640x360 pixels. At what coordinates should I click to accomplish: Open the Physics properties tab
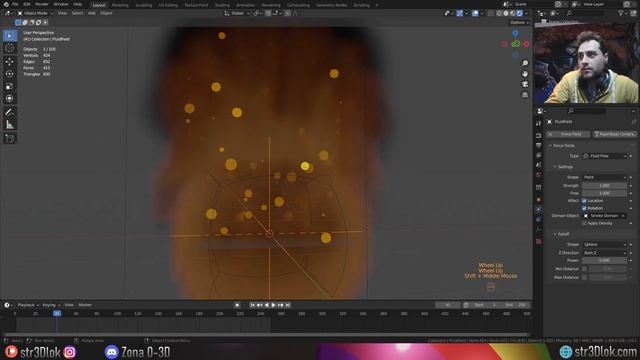coord(539,209)
